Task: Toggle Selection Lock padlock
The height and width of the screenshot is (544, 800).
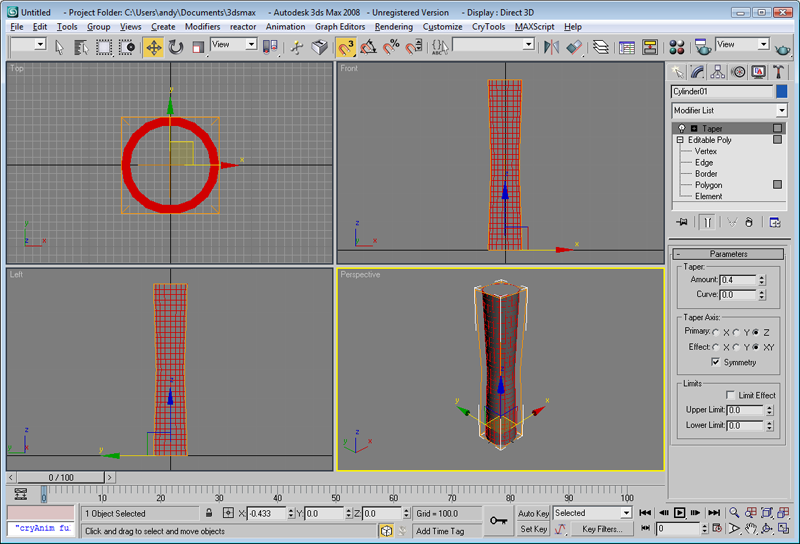Action: (209, 513)
